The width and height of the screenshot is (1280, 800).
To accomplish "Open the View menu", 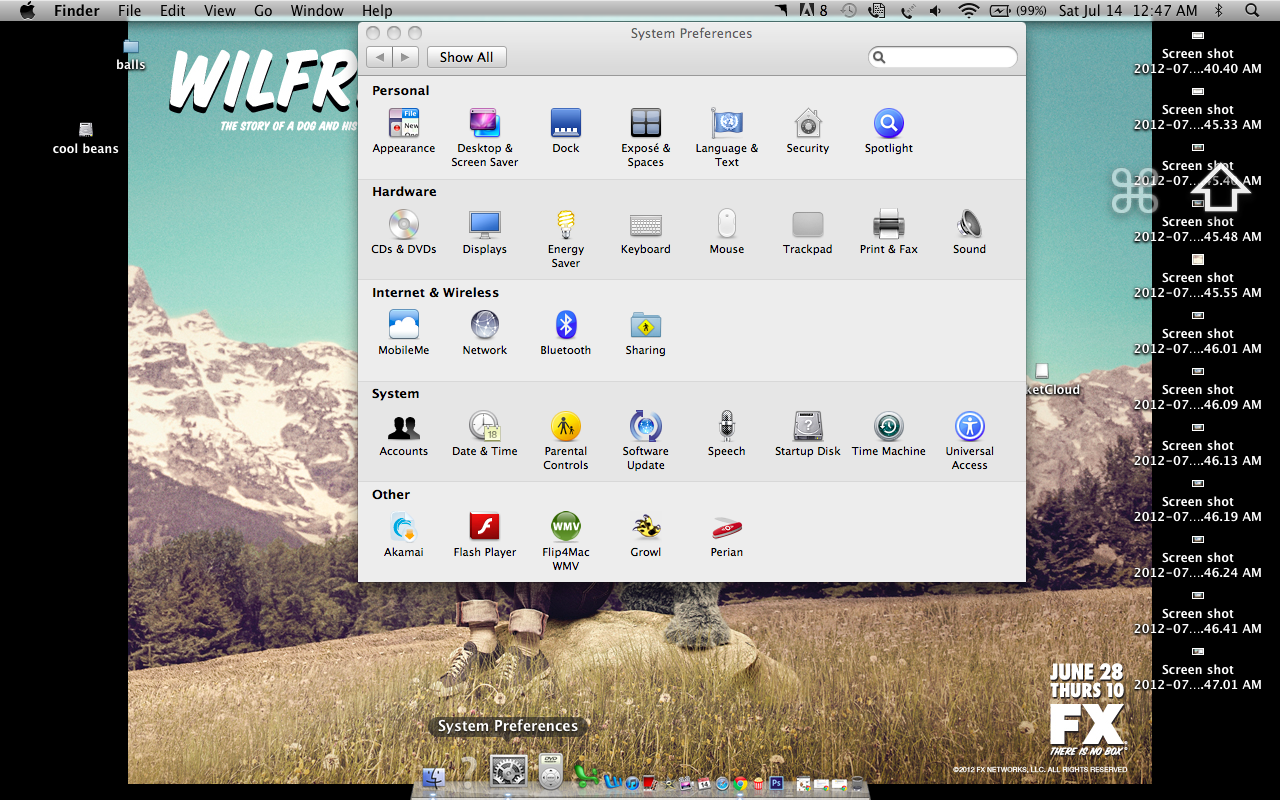I will [x=219, y=11].
